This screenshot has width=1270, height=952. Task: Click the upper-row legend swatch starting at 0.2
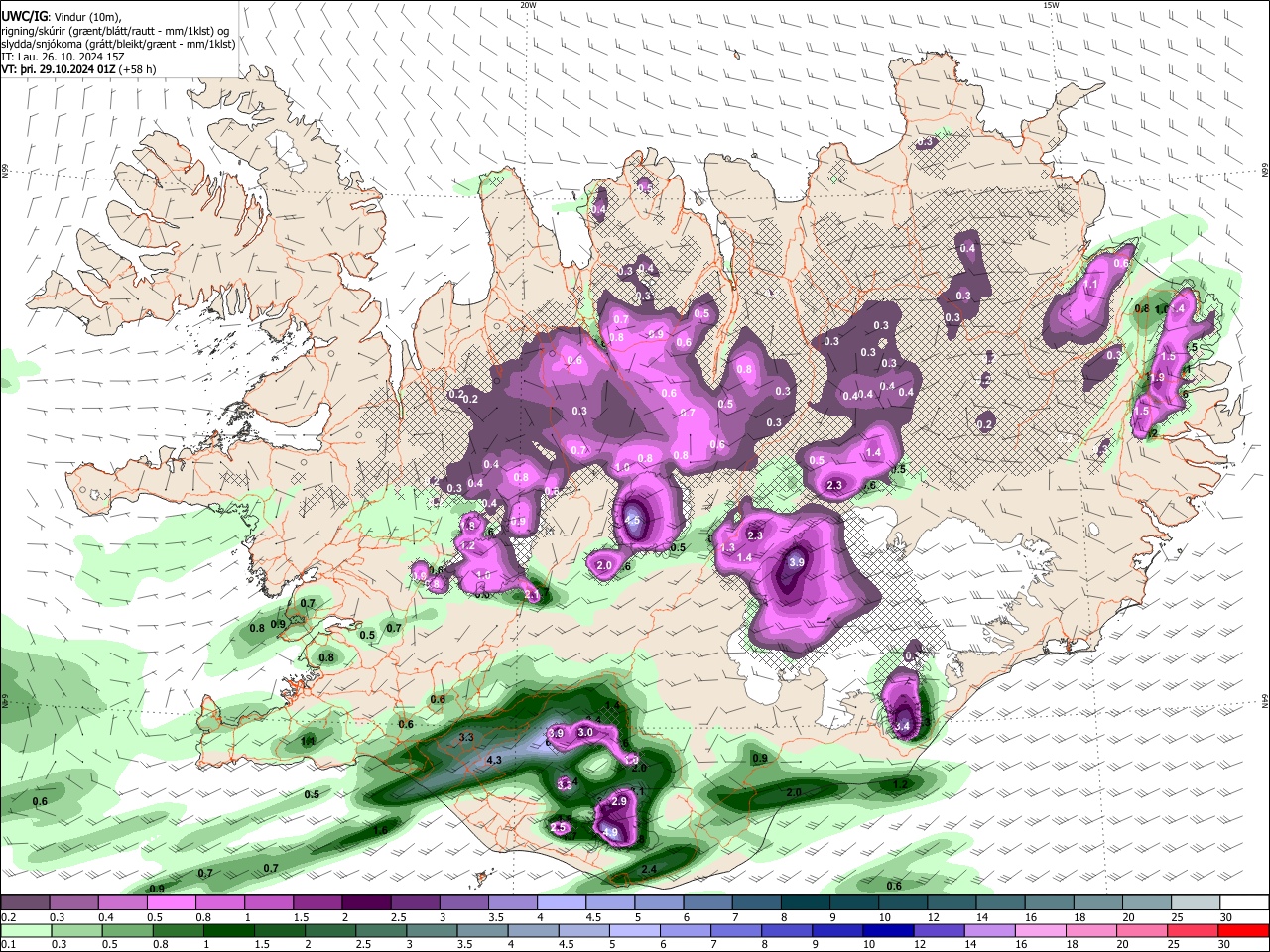(x=25, y=902)
